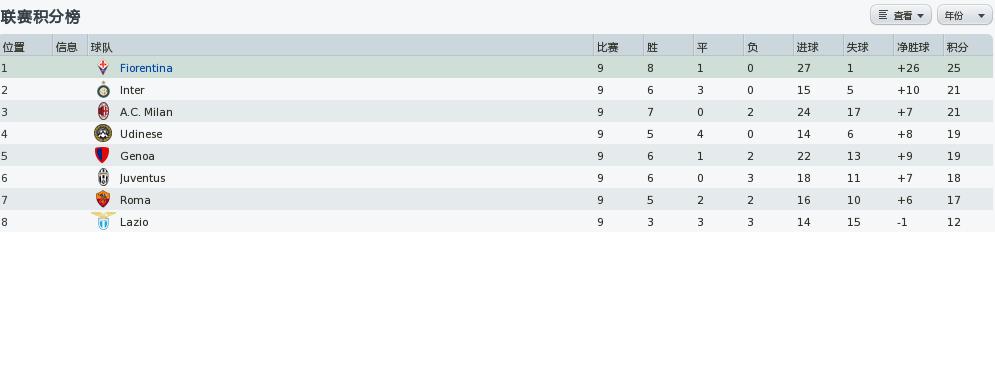Click the Juventus club badge icon

[103, 178]
